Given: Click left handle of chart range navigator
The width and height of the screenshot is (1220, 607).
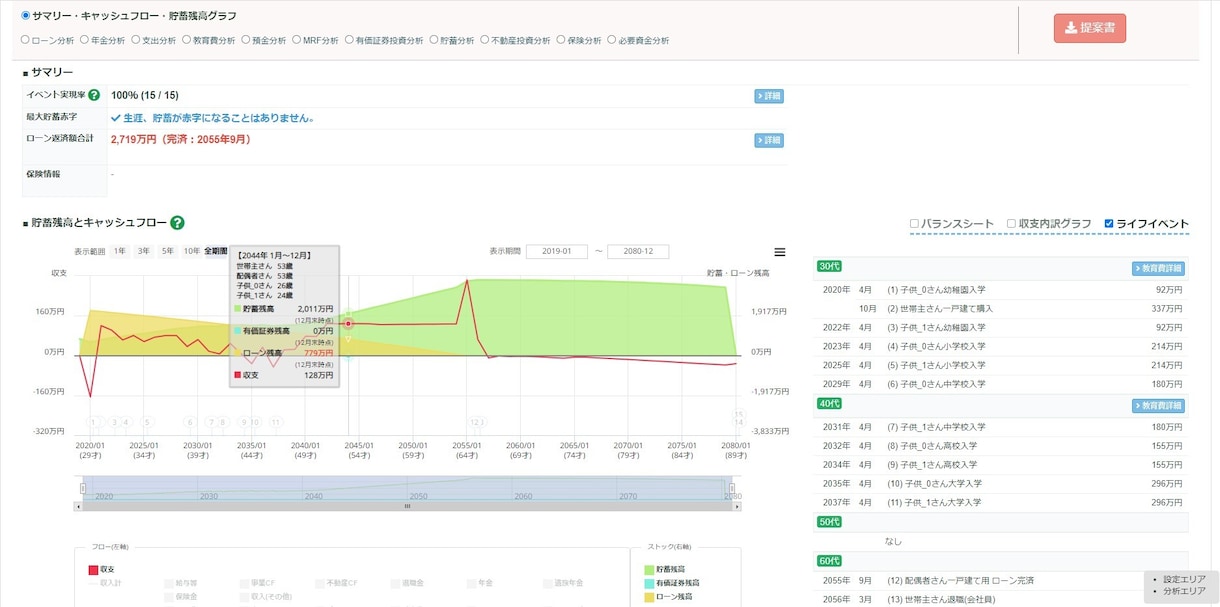Looking at the screenshot, I should point(83,489).
